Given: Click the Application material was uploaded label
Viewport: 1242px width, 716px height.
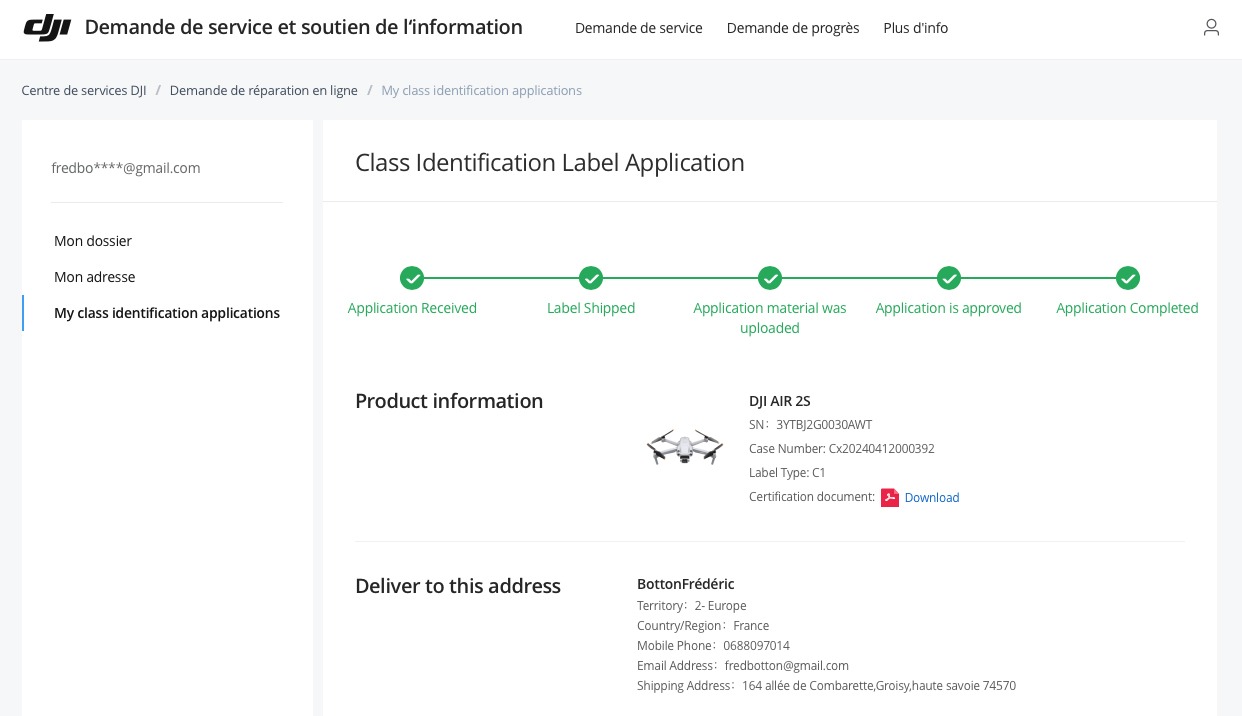Looking at the screenshot, I should tap(770, 318).
